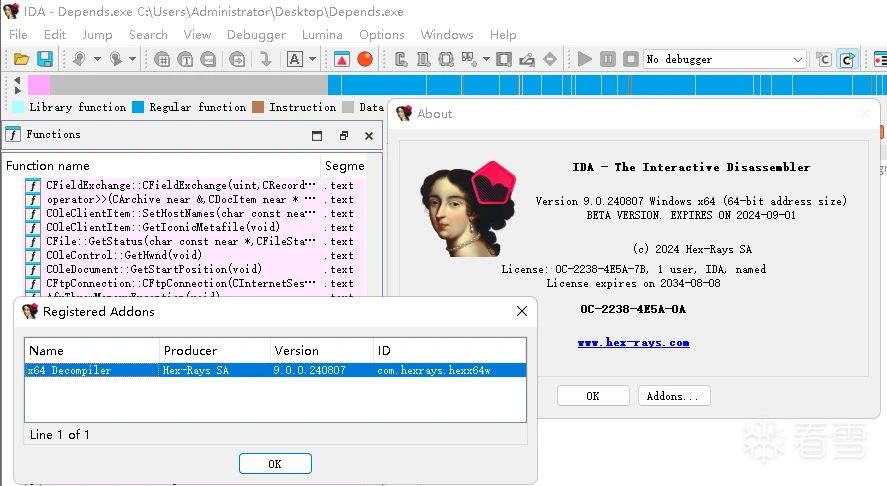
Task: Open the jump forward history dropdown
Action: pos(132,59)
